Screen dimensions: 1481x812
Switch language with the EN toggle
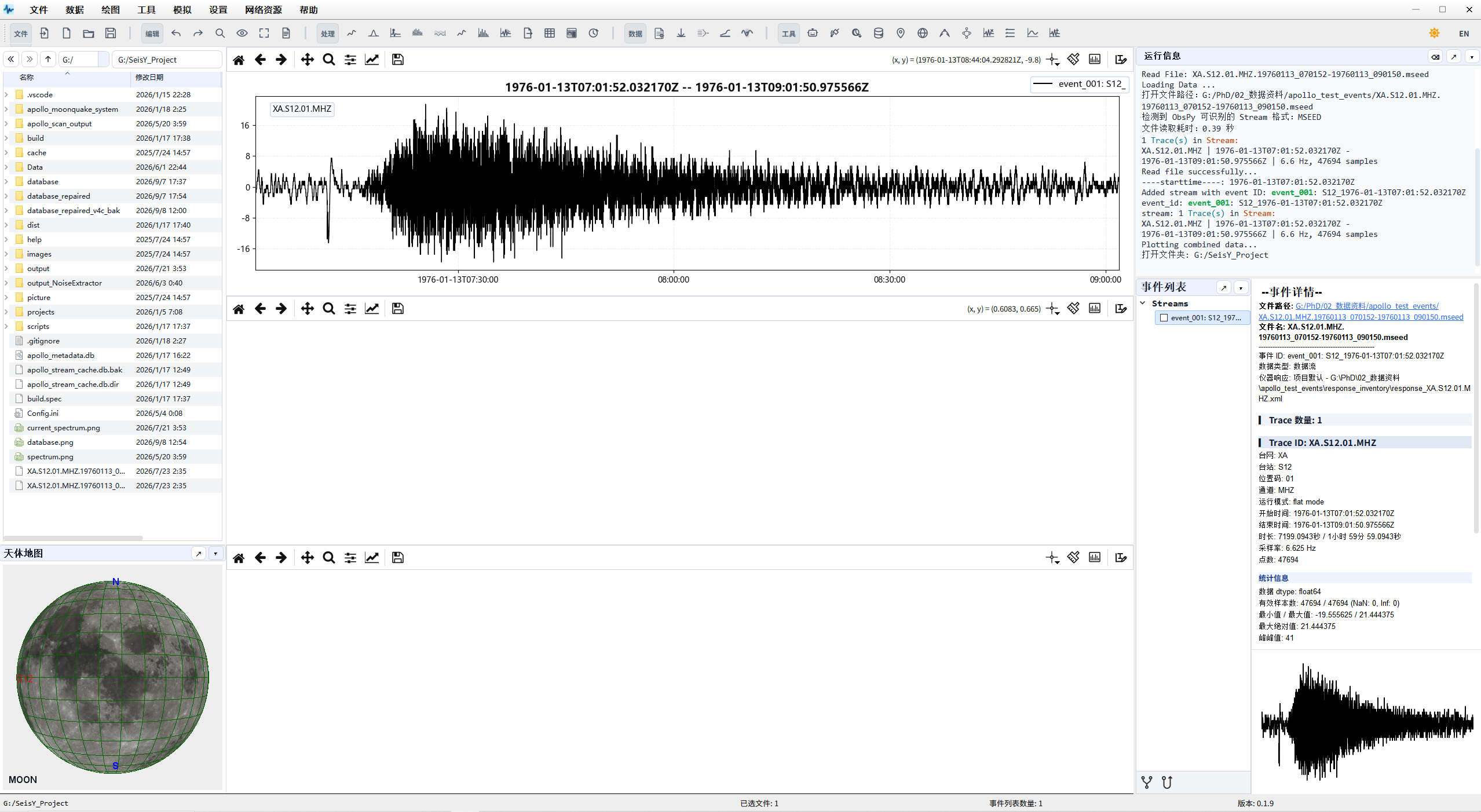point(1464,34)
